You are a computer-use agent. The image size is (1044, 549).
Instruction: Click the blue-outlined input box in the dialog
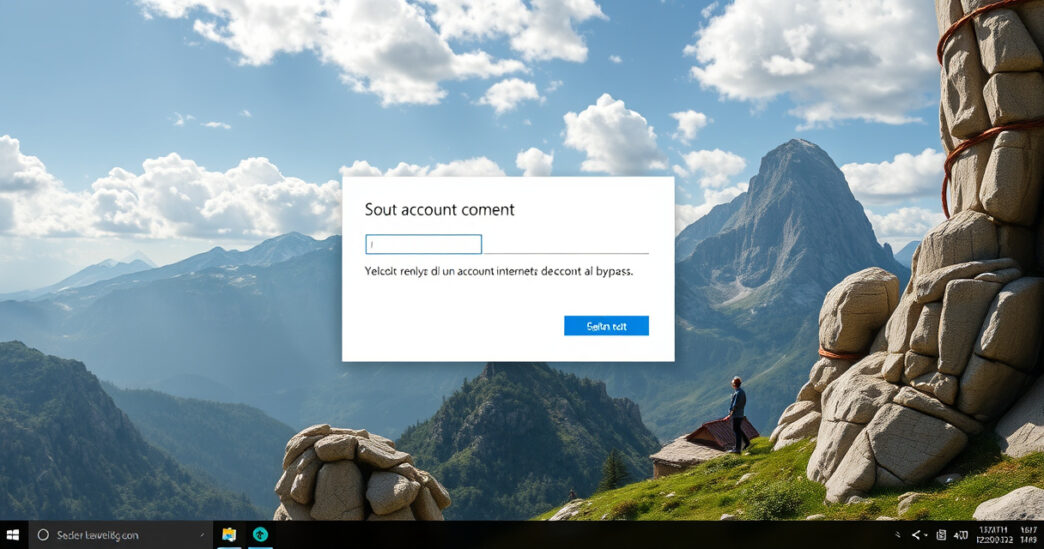424,244
